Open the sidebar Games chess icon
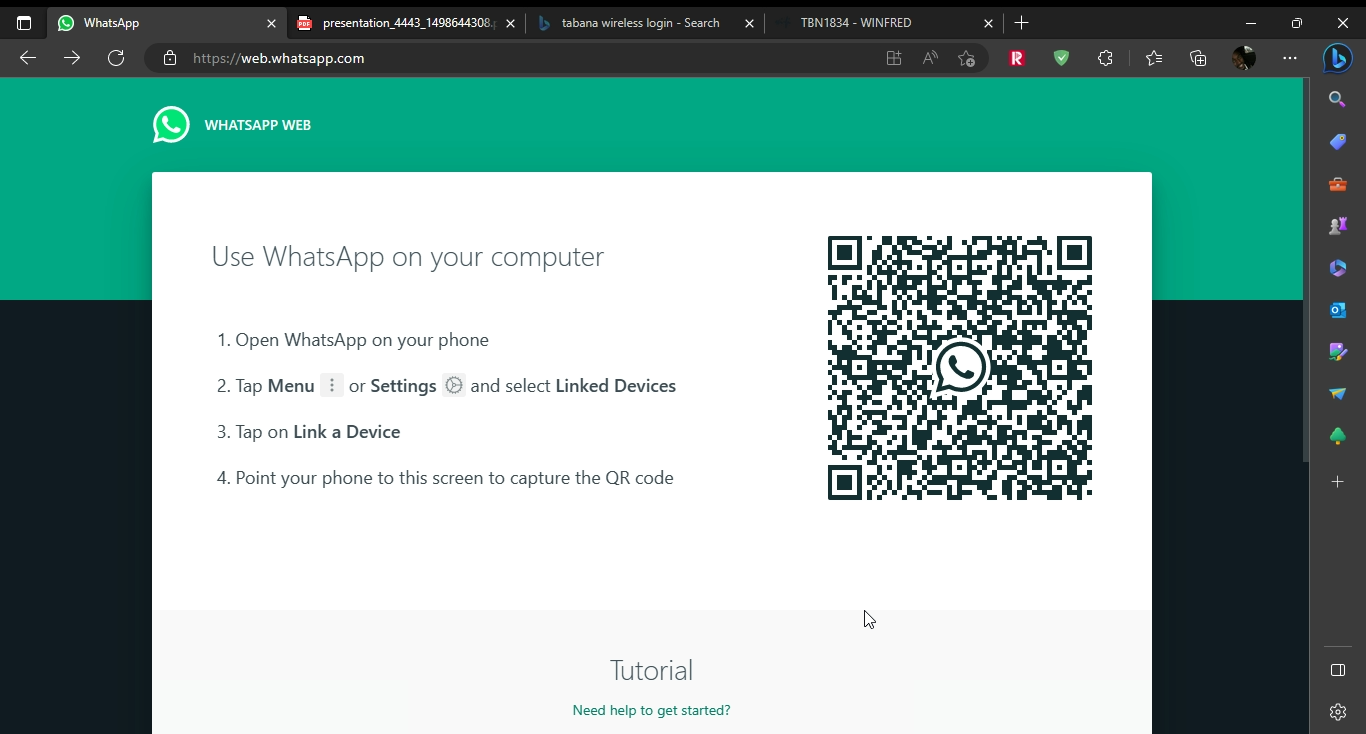This screenshot has width=1366, height=734. pos(1338,226)
